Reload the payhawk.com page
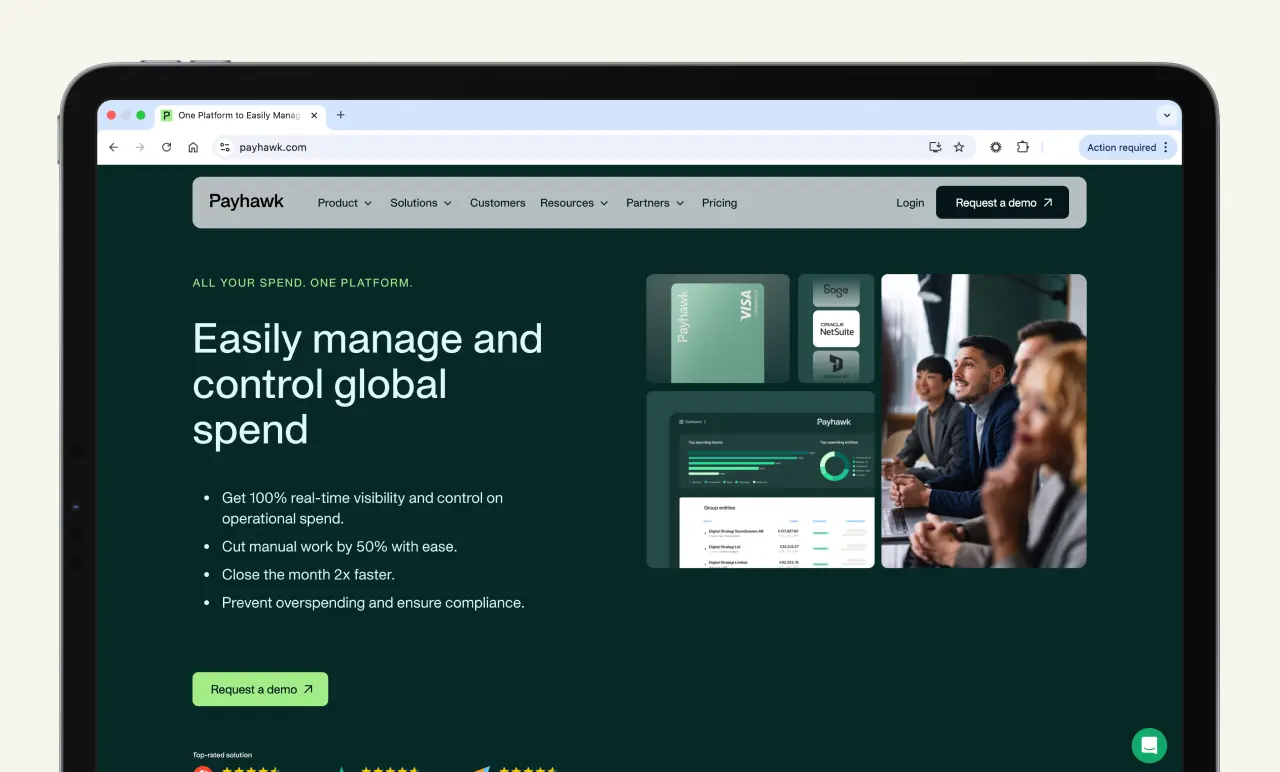The height and width of the screenshot is (772, 1280). (167, 147)
